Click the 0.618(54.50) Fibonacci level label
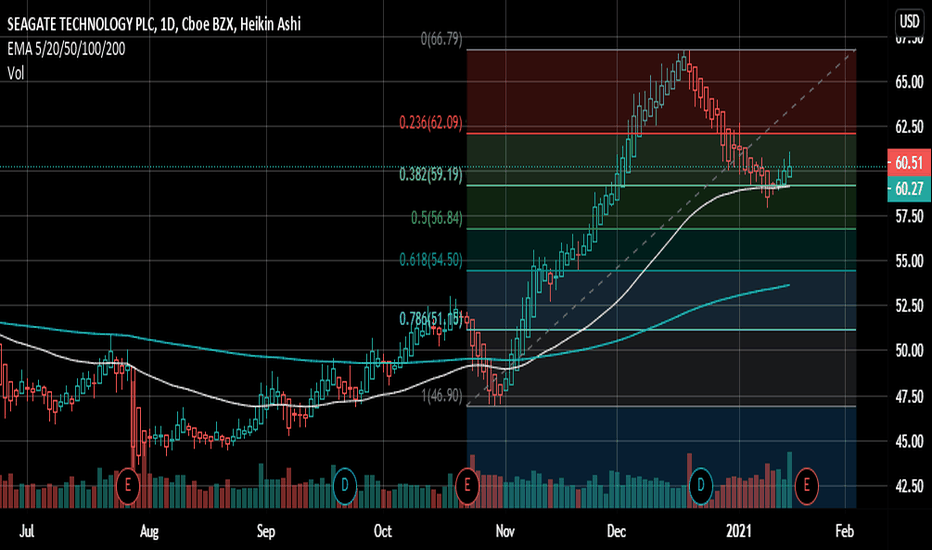The image size is (932, 550). coord(430,260)
